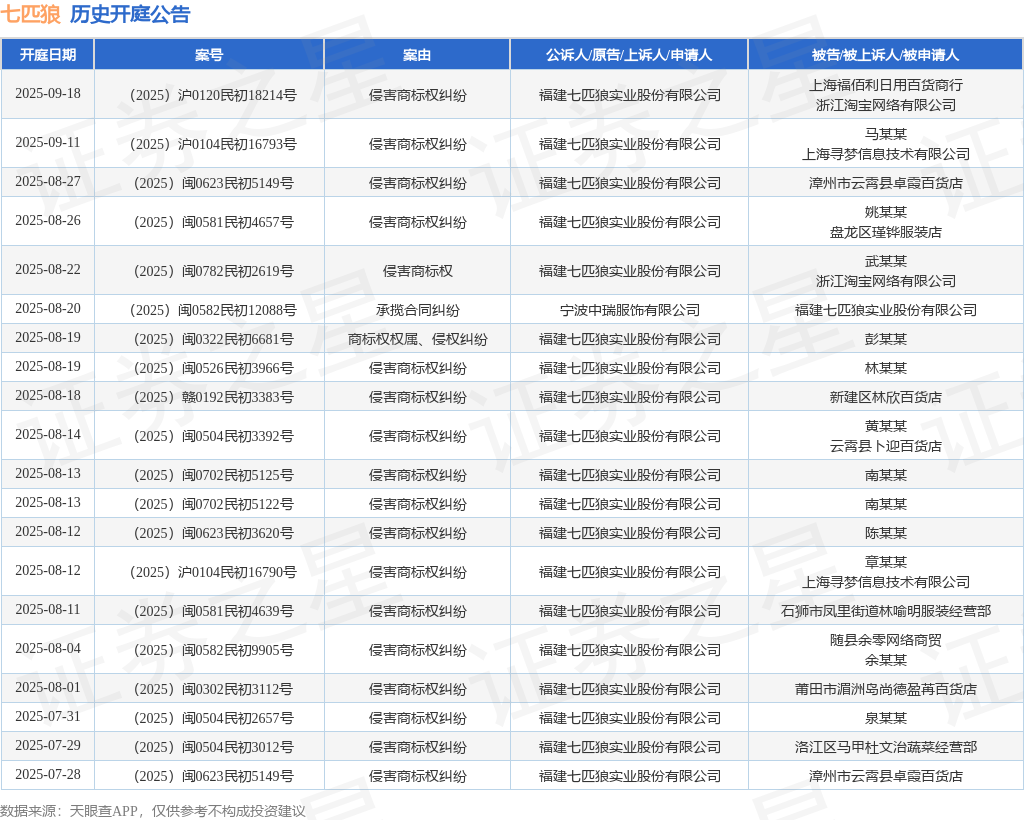This screenshot has height=820, width=1024.
Task: Click case 闽0623民初5149号 in 2025-08-27 row
Action: pos(213,183)
